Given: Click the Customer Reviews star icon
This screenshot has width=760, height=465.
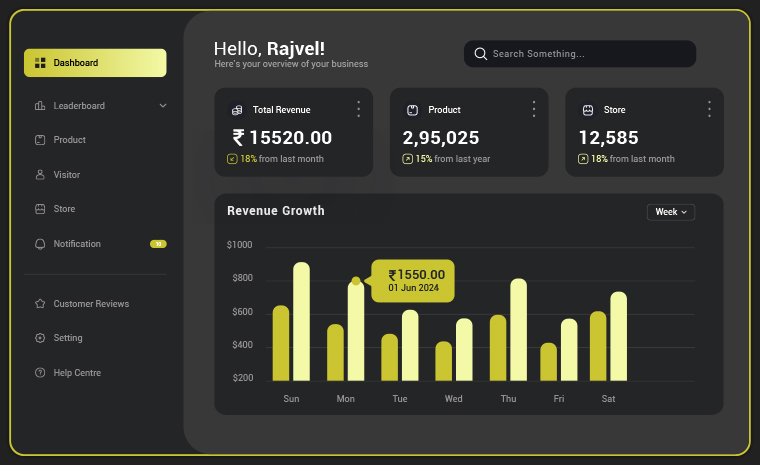Looking at the screenshot, I should [x=40, y=304].
